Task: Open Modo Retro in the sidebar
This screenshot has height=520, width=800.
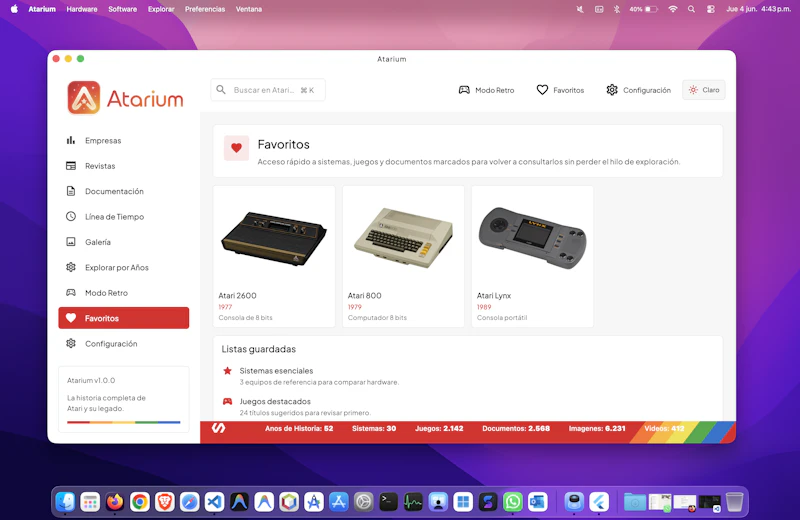Action: 123,293
